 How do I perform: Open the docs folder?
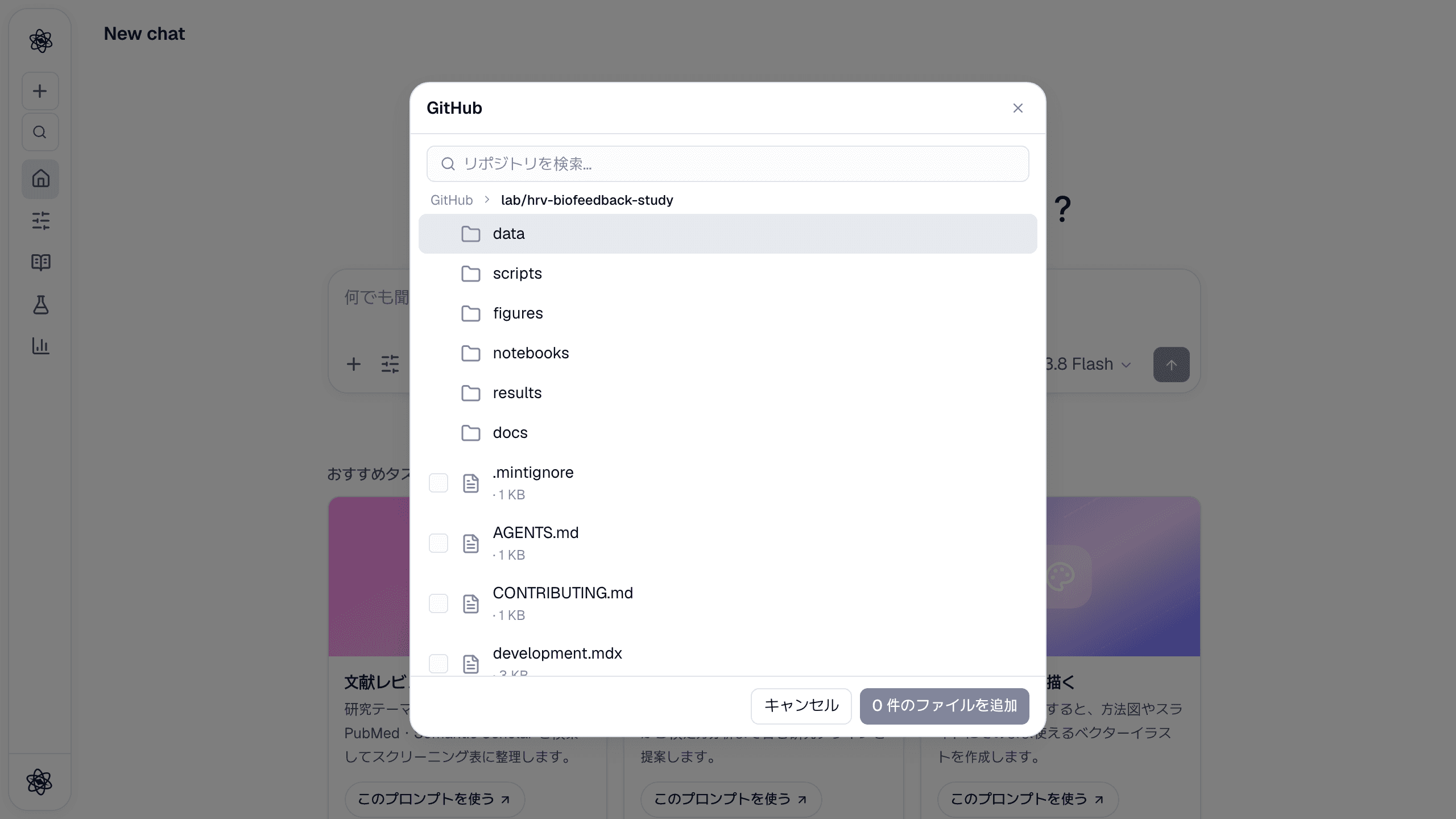click(x=728, y=433)
